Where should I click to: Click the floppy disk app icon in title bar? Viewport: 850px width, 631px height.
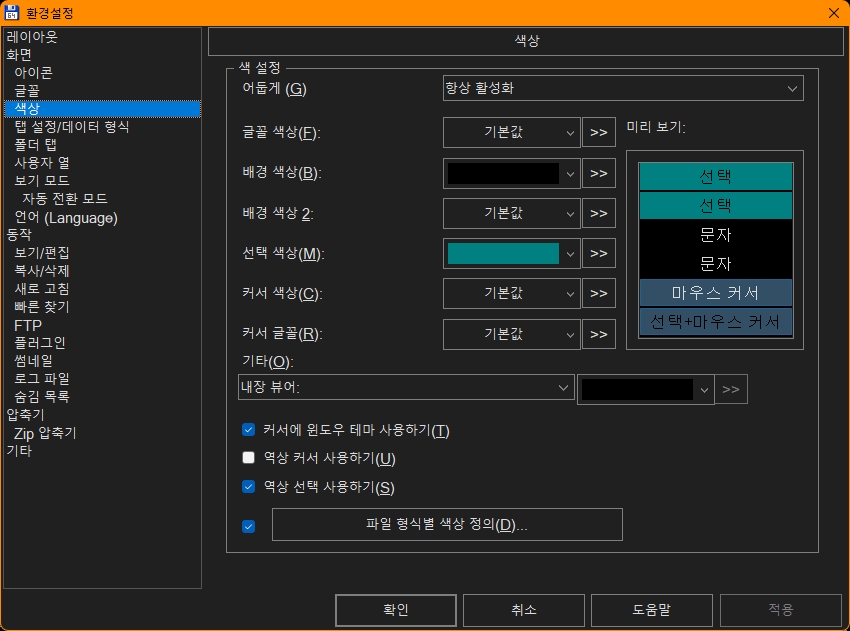(11, 12)
